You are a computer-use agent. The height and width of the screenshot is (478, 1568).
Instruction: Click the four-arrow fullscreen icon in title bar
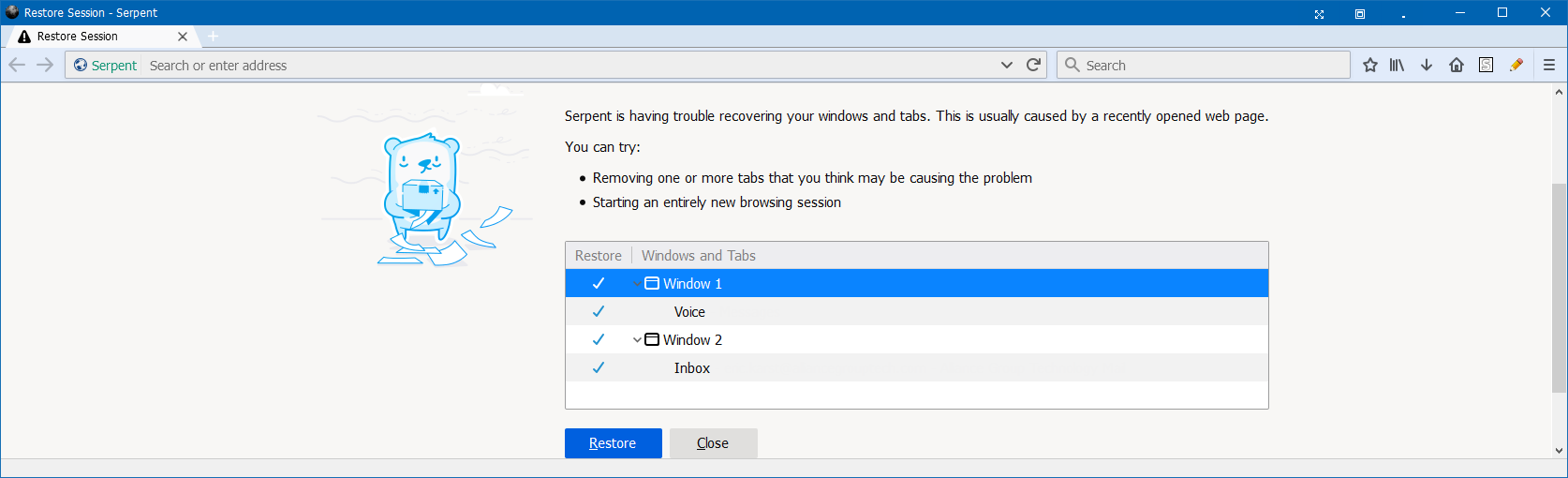click(1319, 14)
